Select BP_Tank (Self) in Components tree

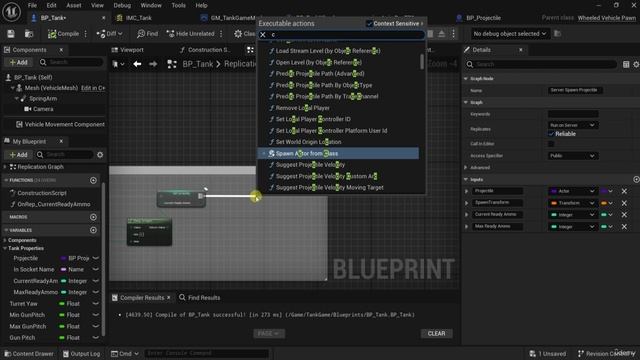33,77
